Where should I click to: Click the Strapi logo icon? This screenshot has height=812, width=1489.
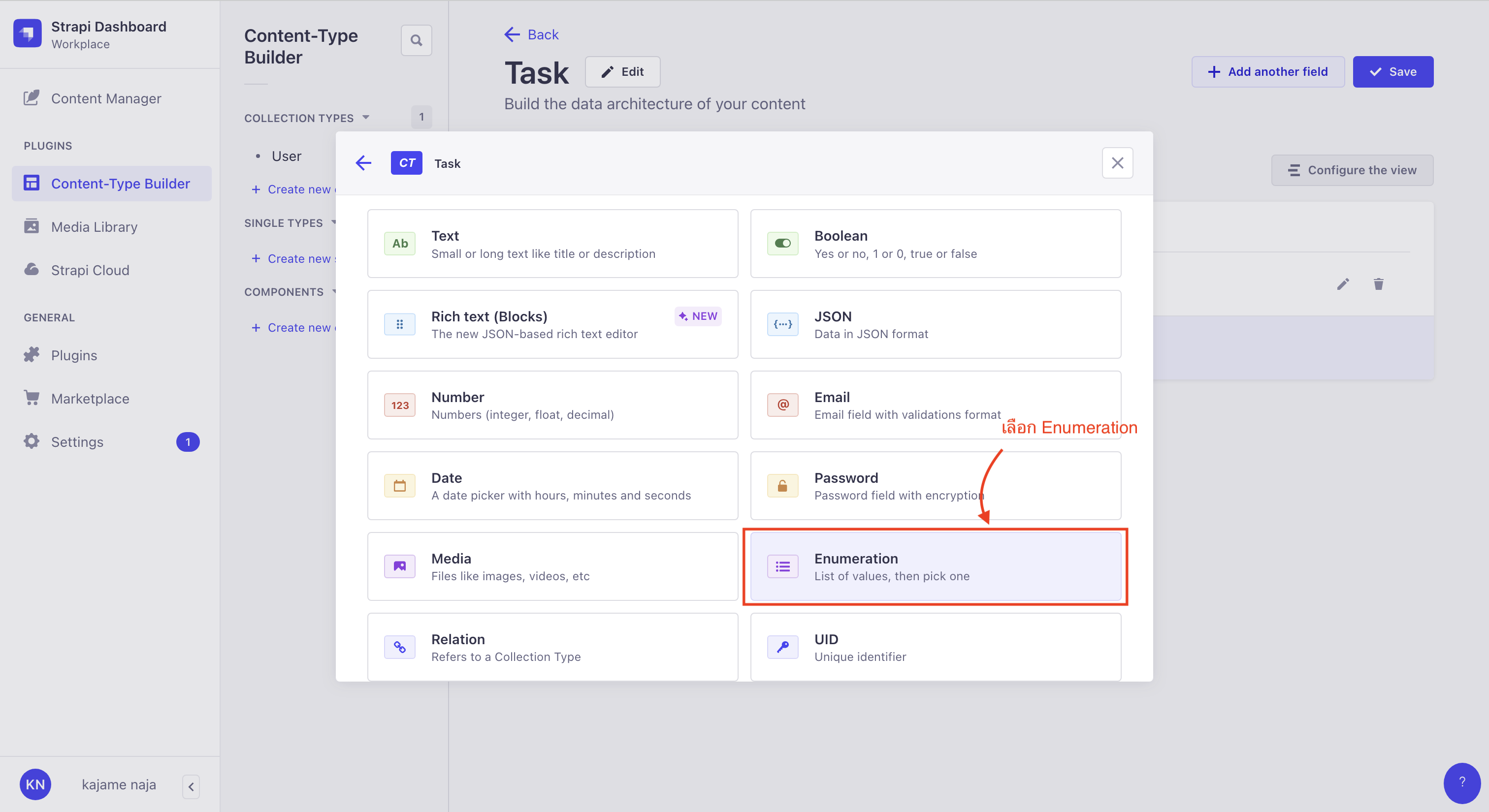[27, 34]
